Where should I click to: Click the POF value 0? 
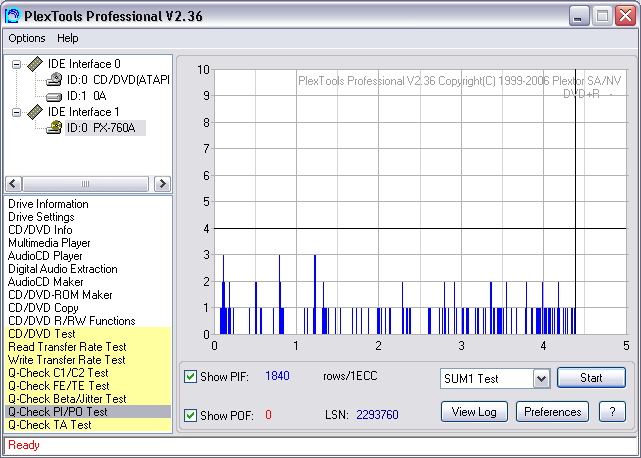268,415
